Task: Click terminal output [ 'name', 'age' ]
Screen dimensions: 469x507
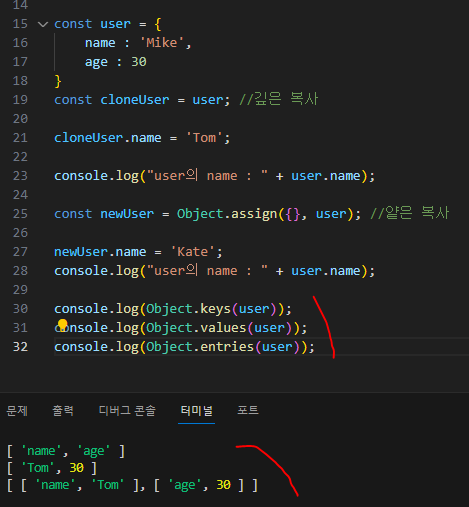Action: pos(66,451)
